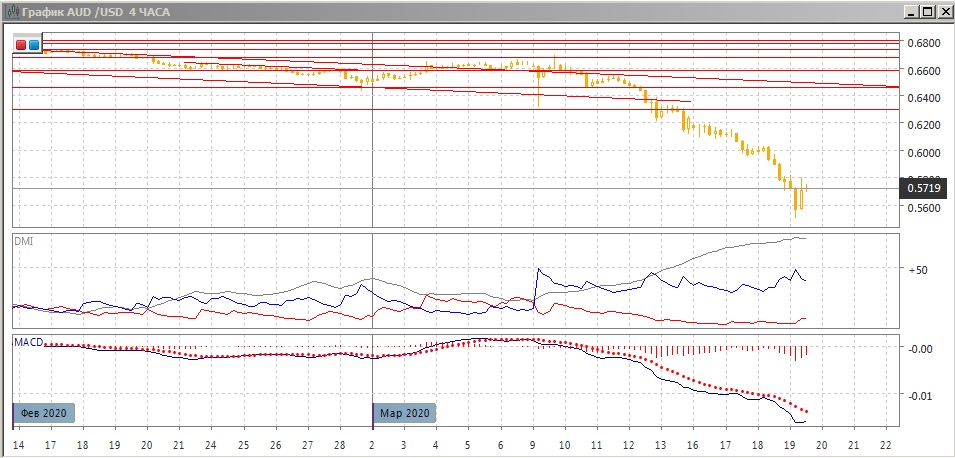Select the DMI indicator label
Viewport: 955px width, 458px height.
coord(24,241)
